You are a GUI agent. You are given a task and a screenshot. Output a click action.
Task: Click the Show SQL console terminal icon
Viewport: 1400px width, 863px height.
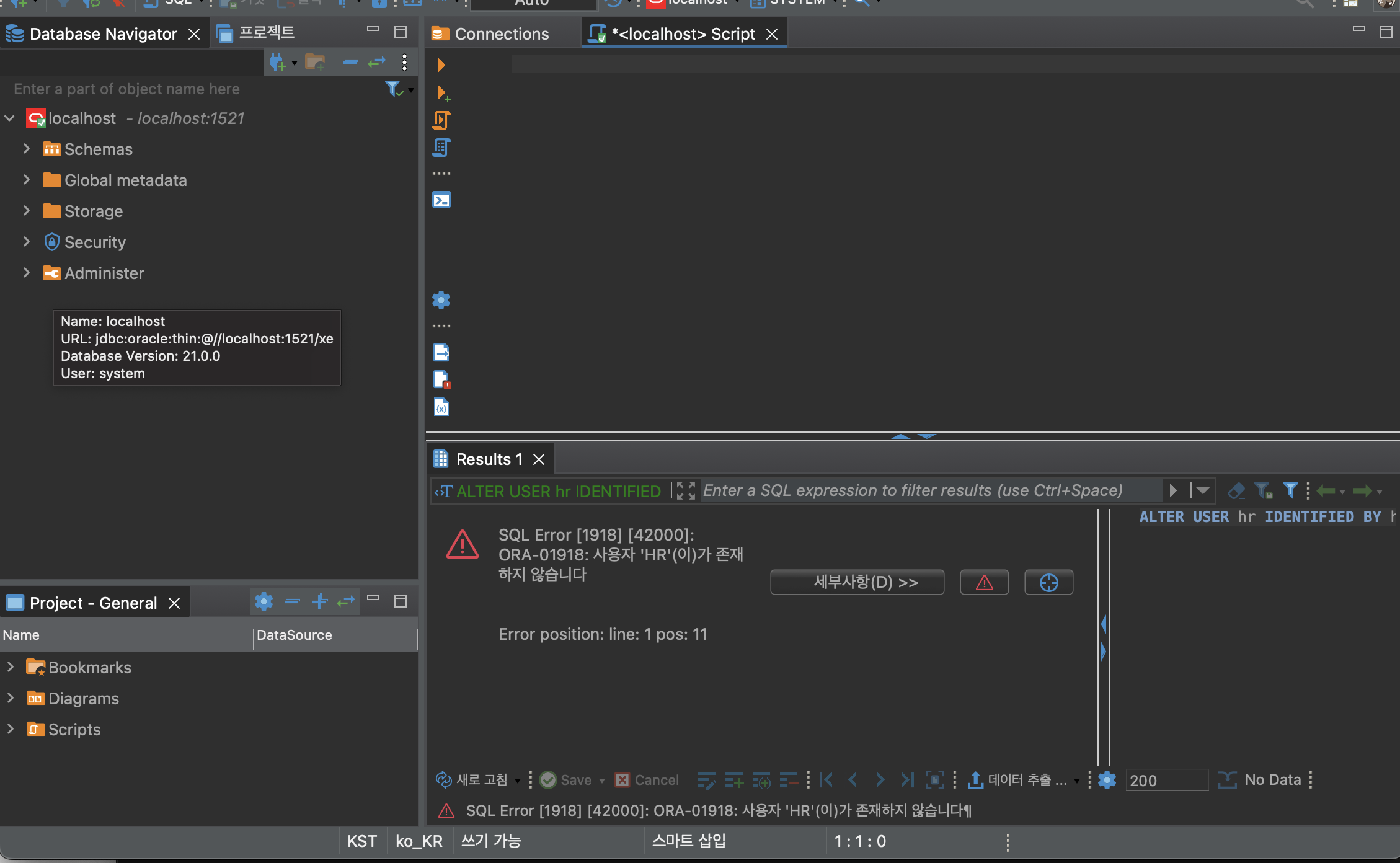(441, 200)
